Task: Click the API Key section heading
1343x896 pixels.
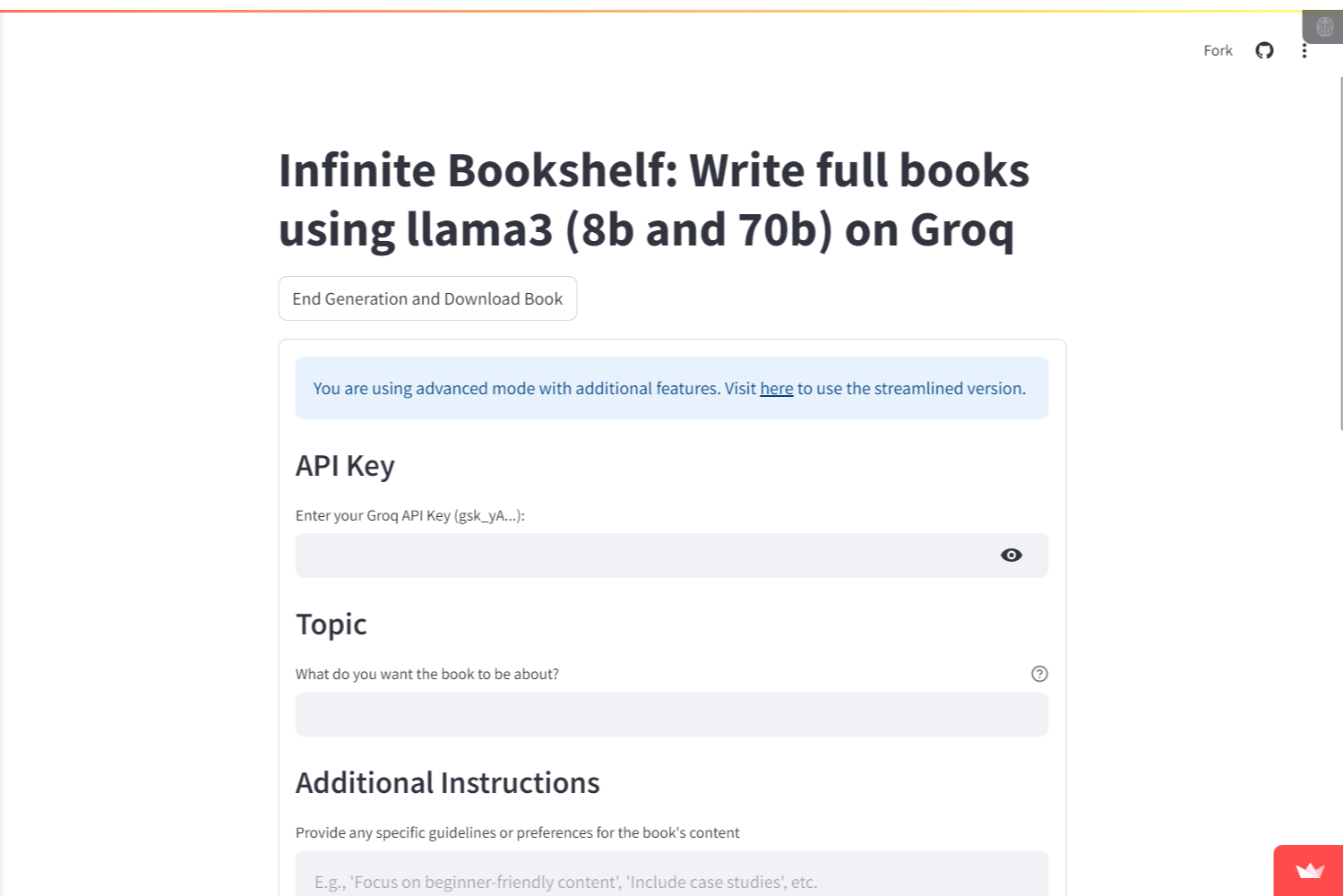Action: (345, 465)
